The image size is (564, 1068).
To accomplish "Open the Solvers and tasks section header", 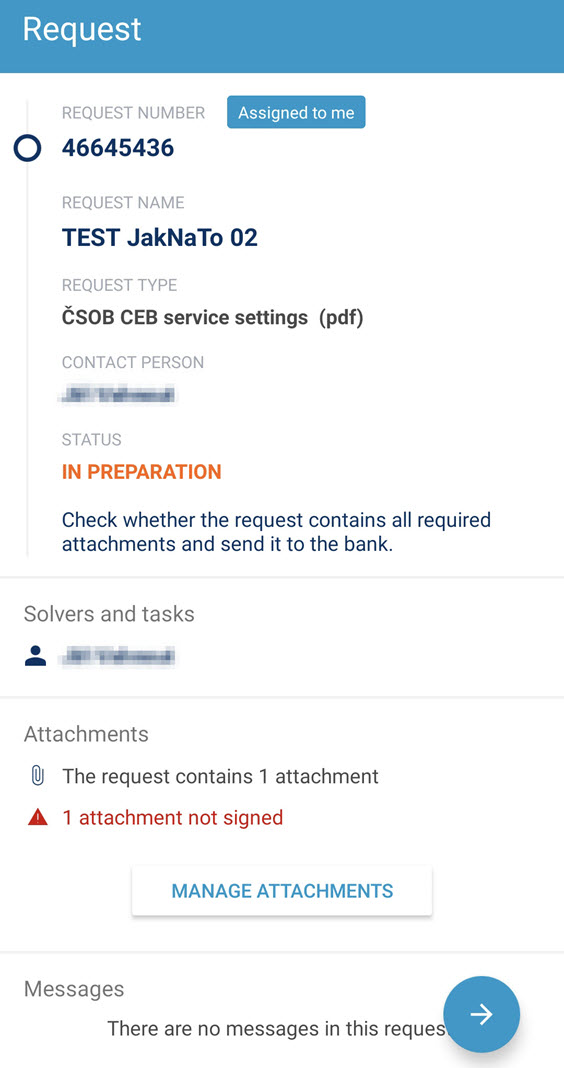I will 109,614.
